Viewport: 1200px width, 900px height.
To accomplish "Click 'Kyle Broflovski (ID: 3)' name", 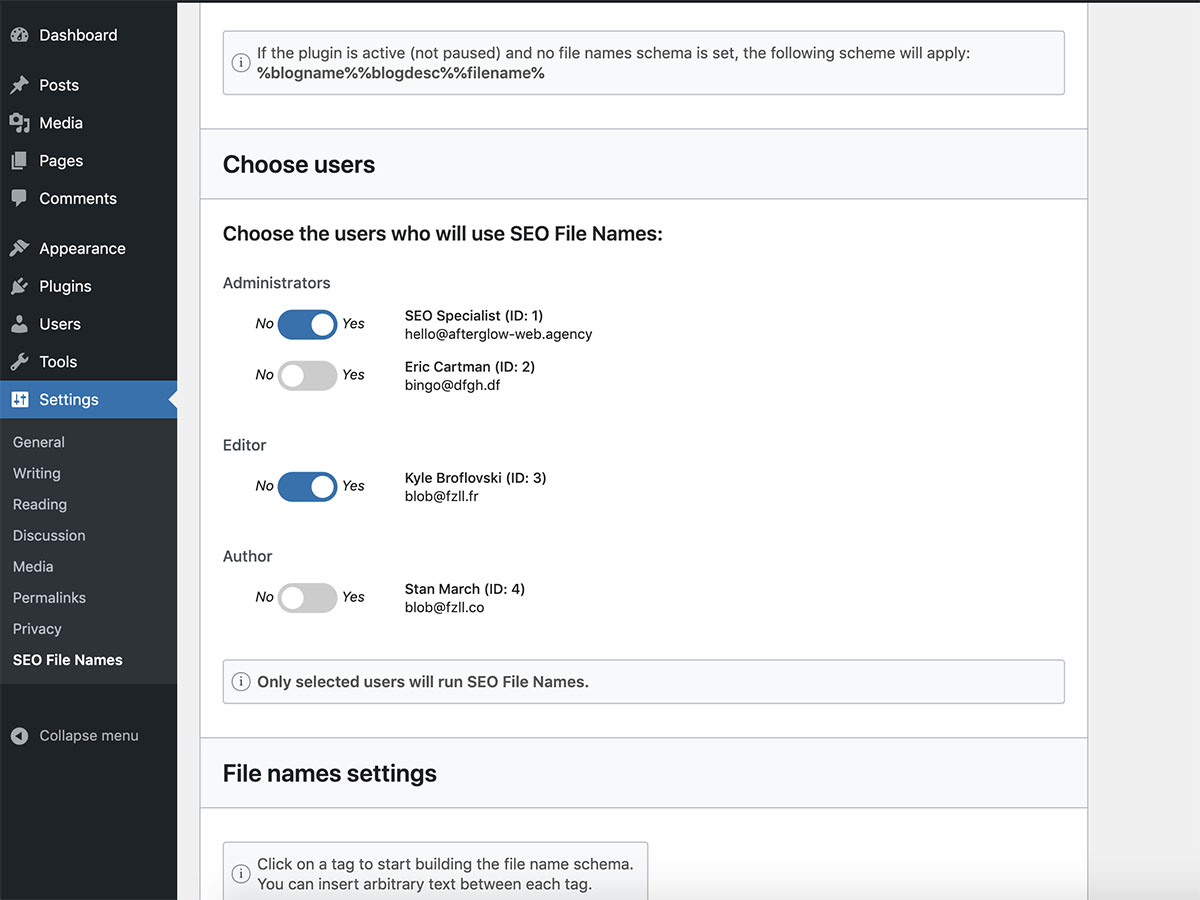I will 476,478.
